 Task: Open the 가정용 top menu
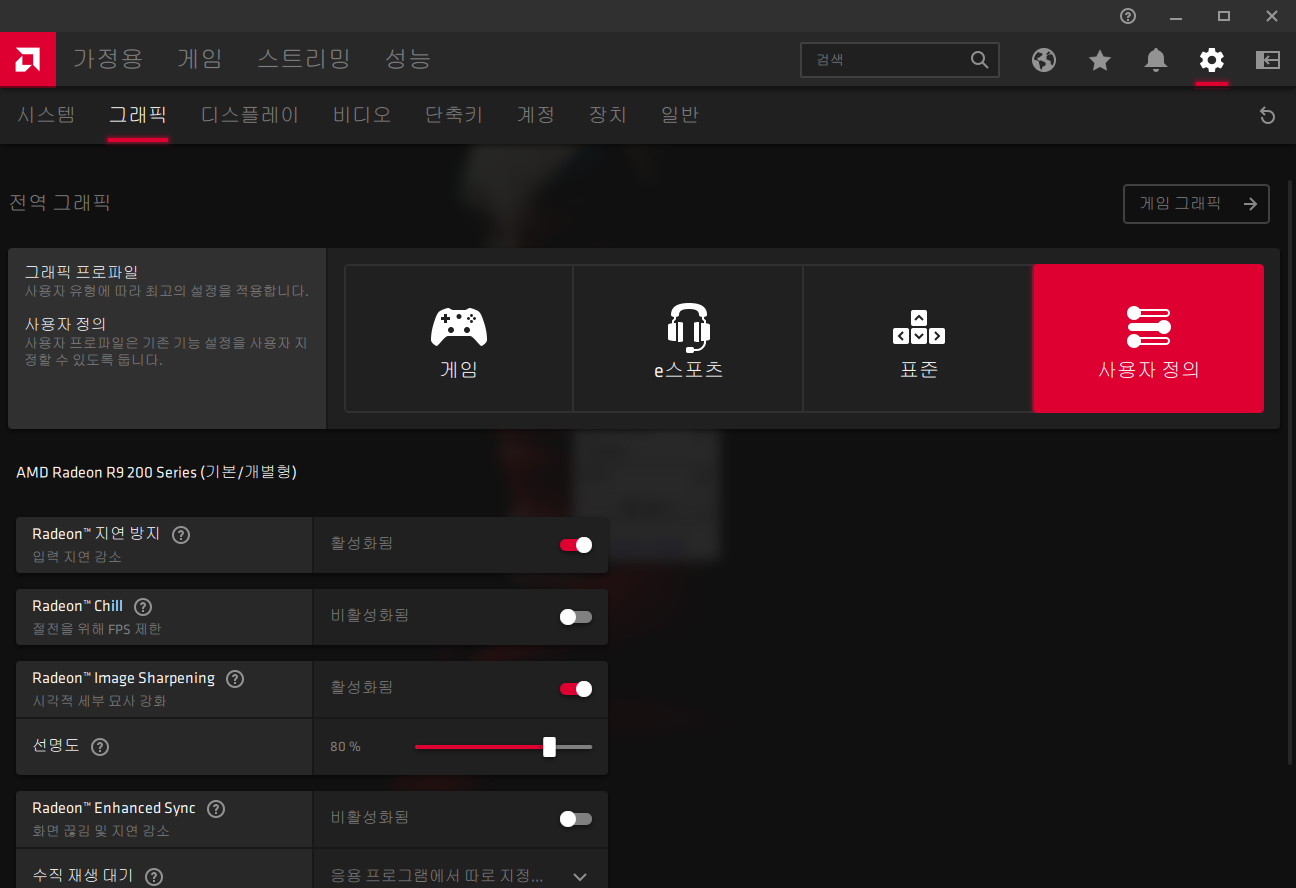pyautogui.click(x=108, y=59)
